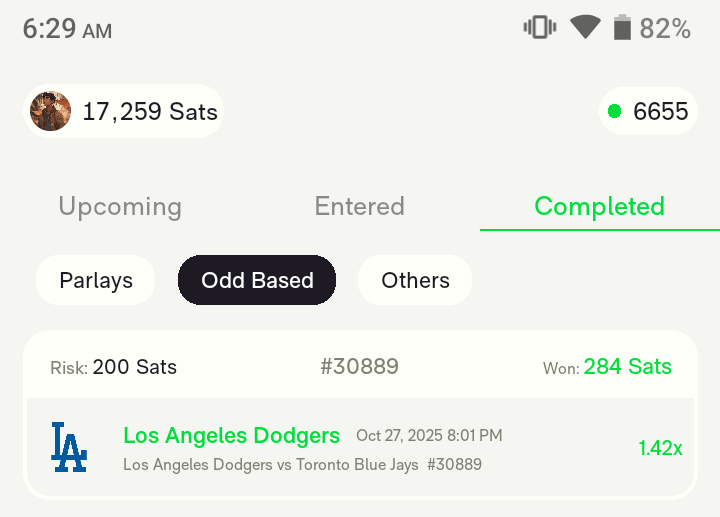Click the Los Angeles Dodgers logo
This screenshot has width=720, height=517.
point(68,447)
